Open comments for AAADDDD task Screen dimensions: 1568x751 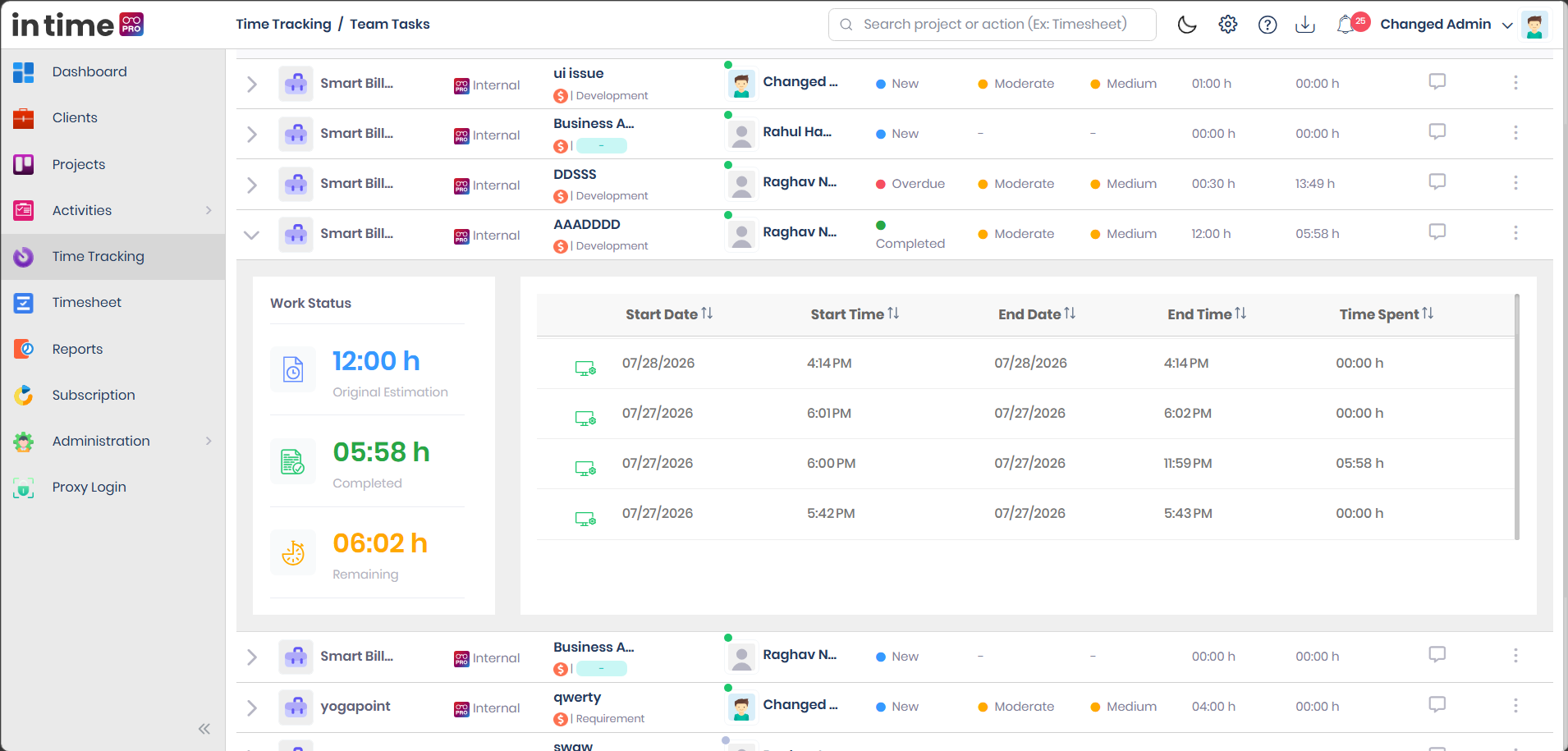point(1437,232)
